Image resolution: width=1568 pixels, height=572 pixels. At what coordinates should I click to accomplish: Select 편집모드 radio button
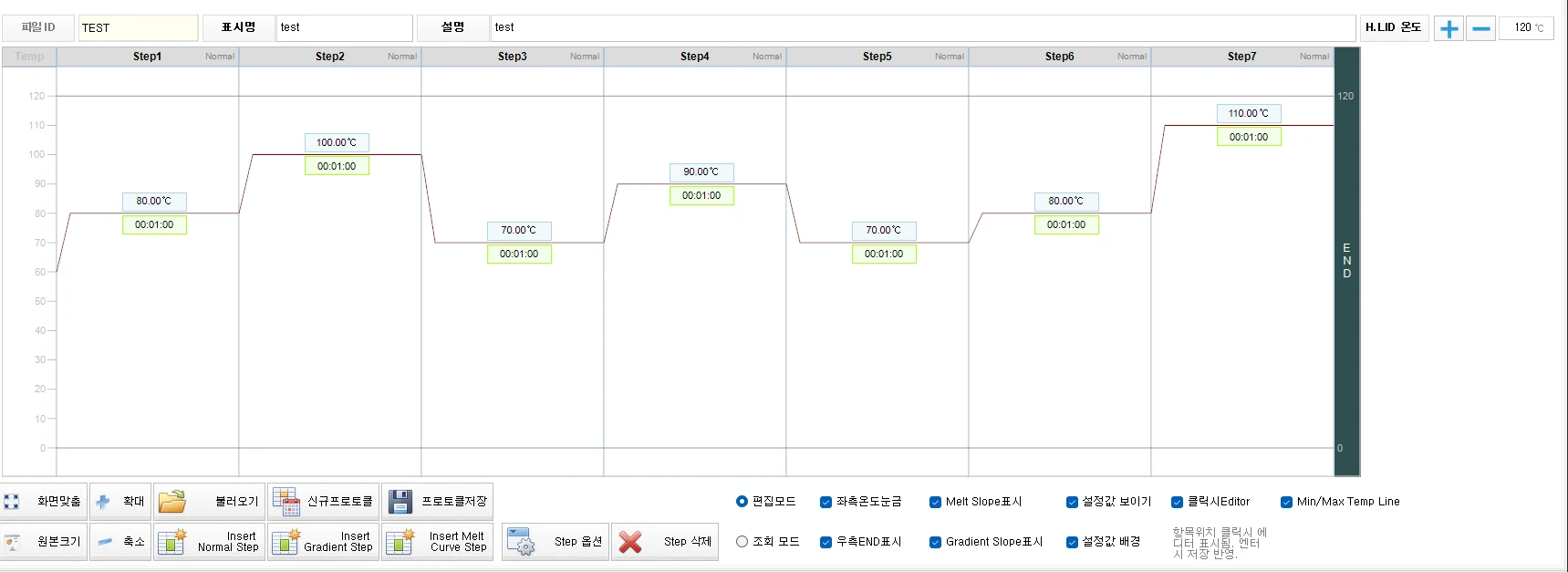coord(742,502)
